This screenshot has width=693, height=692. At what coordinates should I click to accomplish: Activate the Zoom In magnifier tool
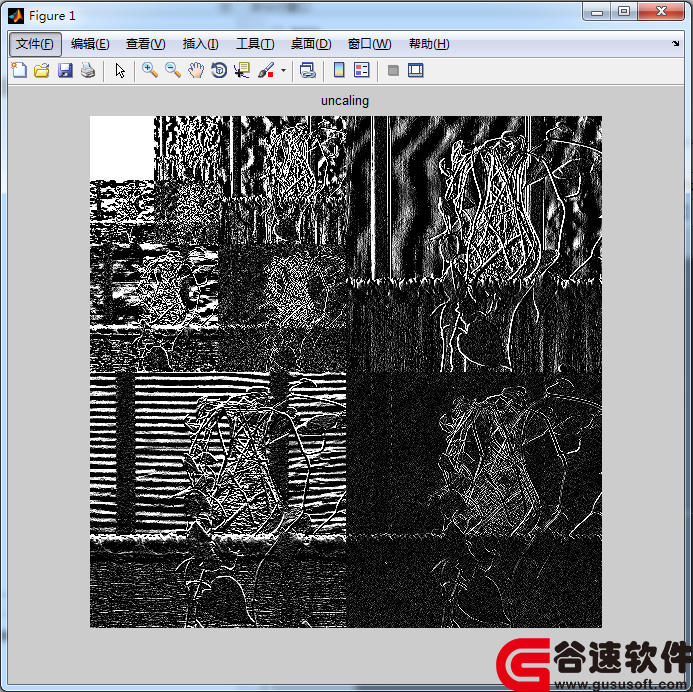(x=150, y=70)
